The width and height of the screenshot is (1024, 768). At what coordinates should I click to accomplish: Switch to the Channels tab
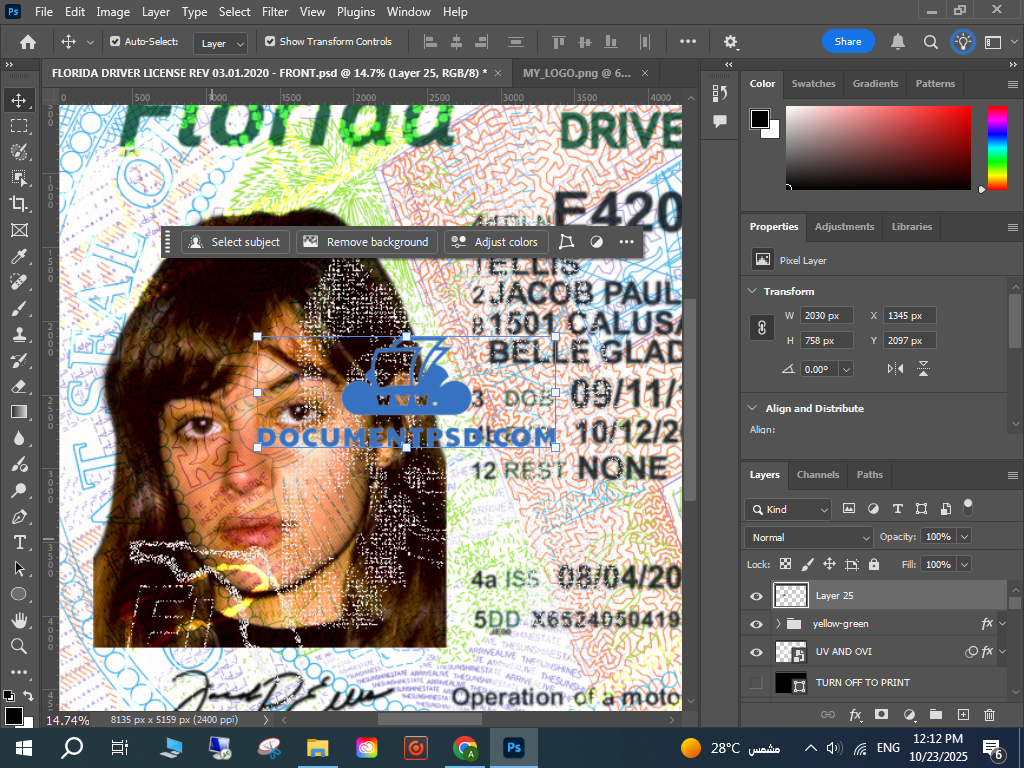pyautogui.click(x=817, y=475)
